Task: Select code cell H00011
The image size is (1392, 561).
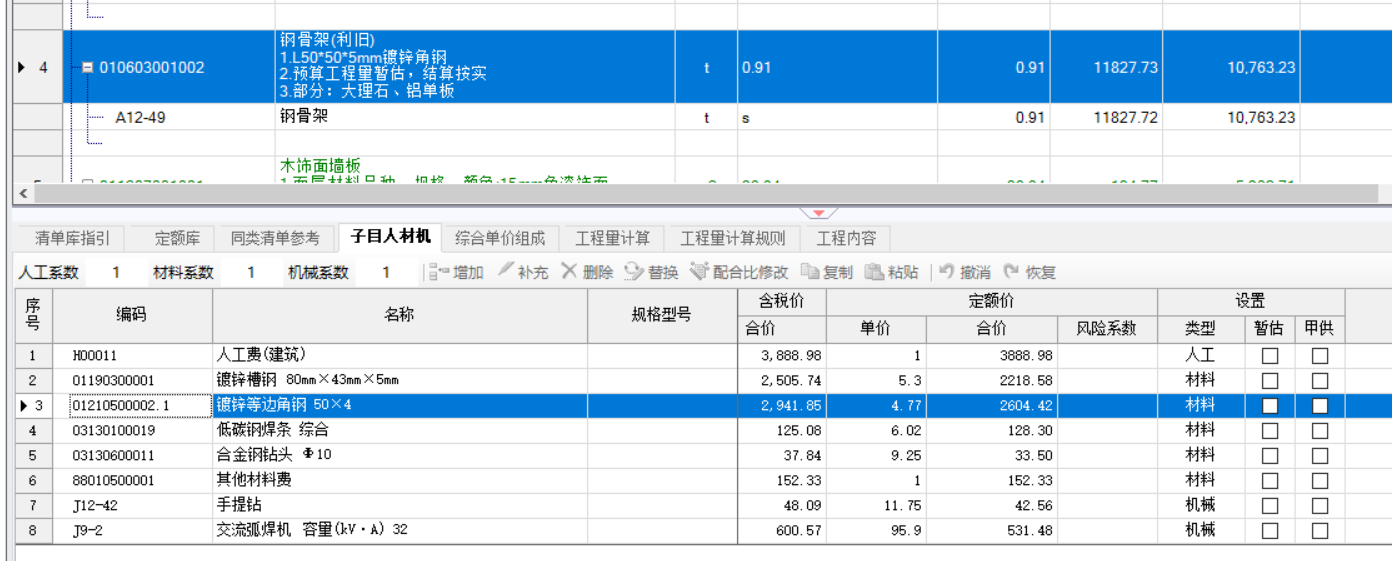Action: coord(132,355)
